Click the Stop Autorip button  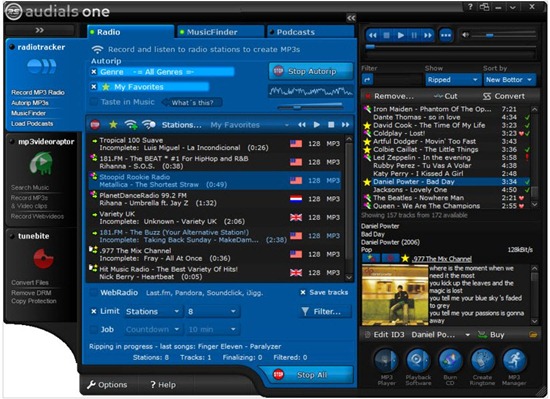pos(311,72)
